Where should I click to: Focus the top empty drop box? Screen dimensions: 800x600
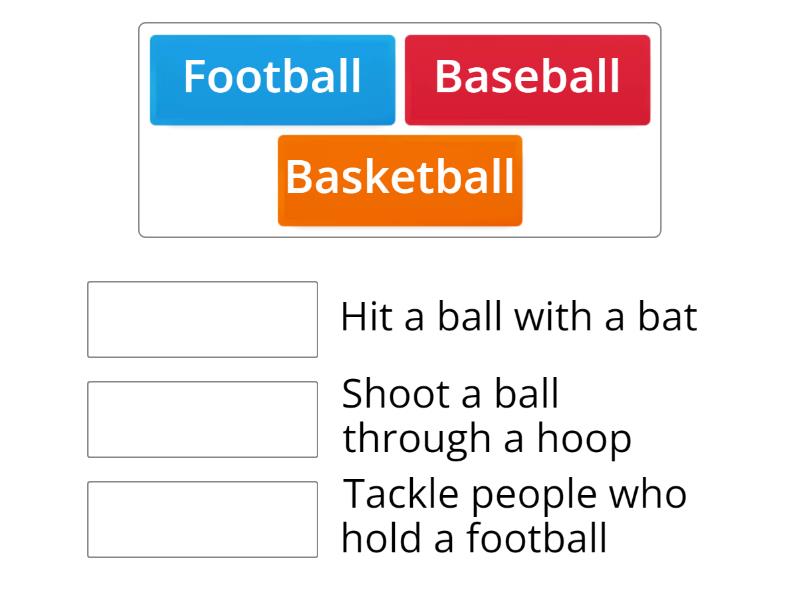(x=202, y=319)
